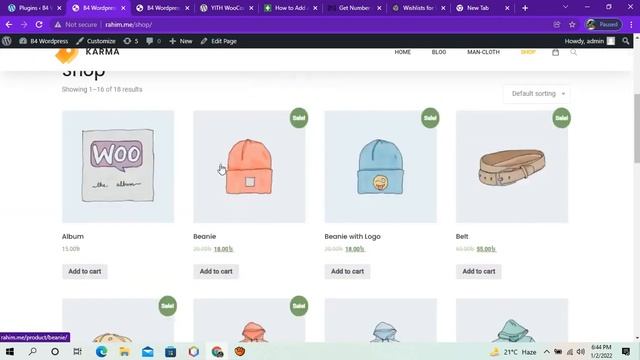Image resolution: width=640 pixels, height=360 pixels.
Task: Click the browser back arrow
Action: point(9,24)
